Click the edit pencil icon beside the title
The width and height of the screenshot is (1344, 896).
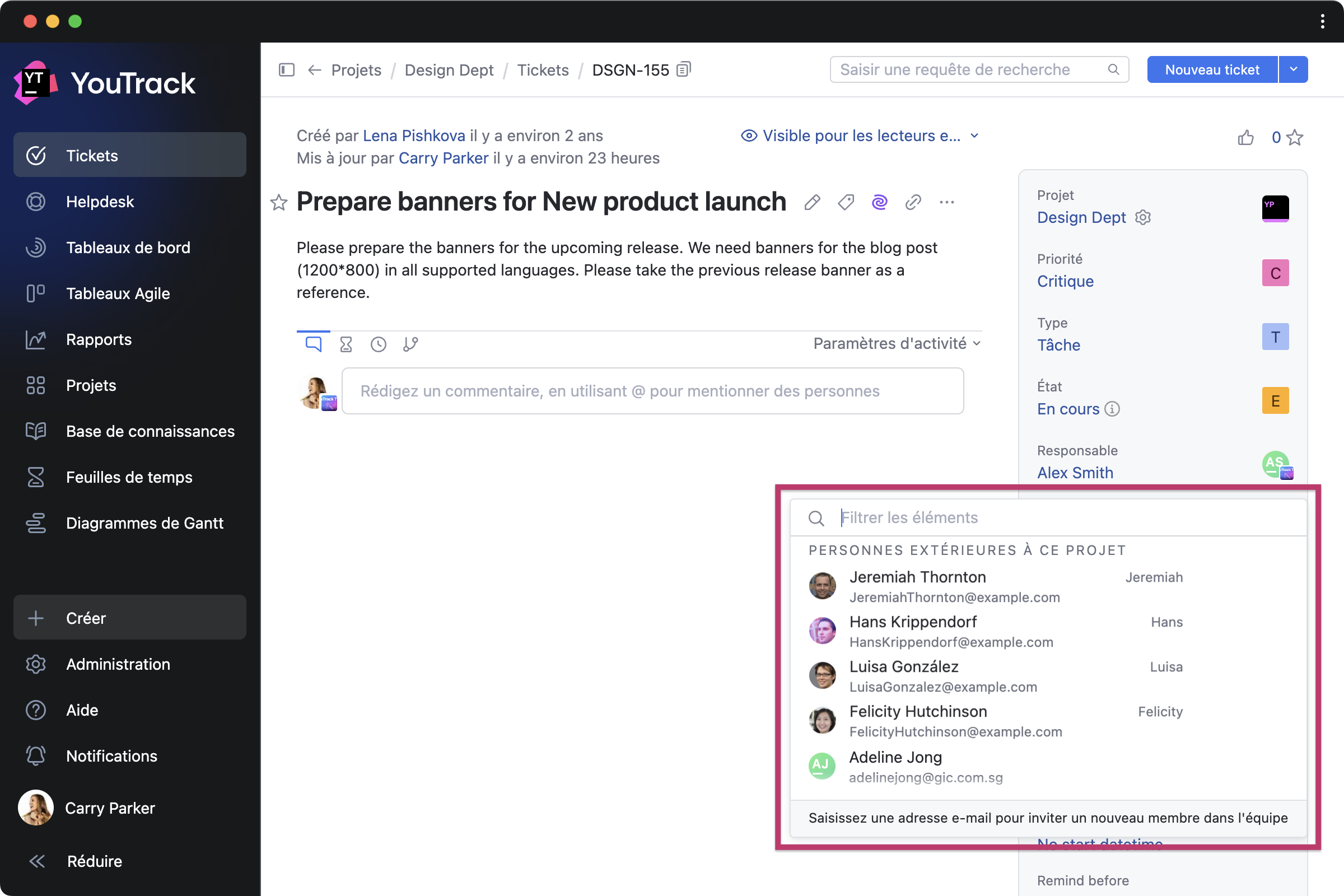coord(812,202)
